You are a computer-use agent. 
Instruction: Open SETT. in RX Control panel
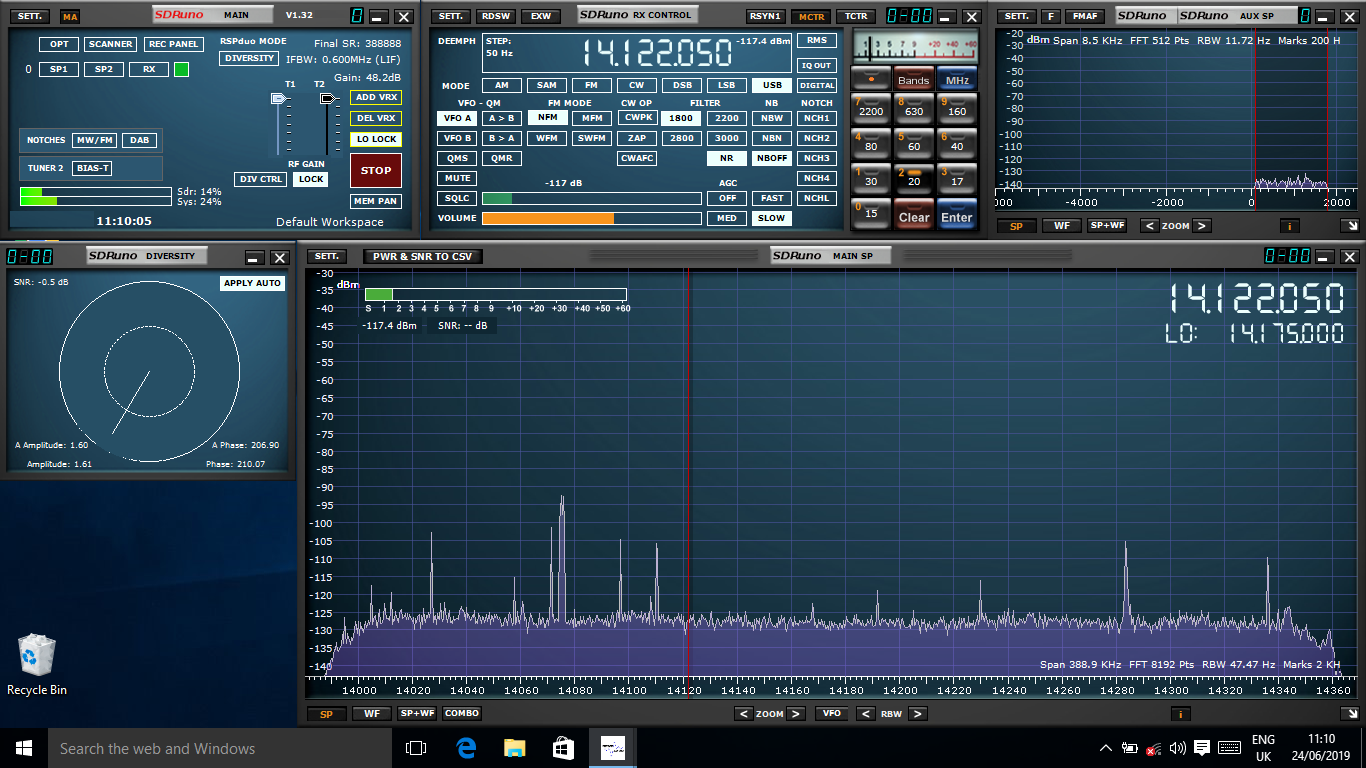[452, 16]
